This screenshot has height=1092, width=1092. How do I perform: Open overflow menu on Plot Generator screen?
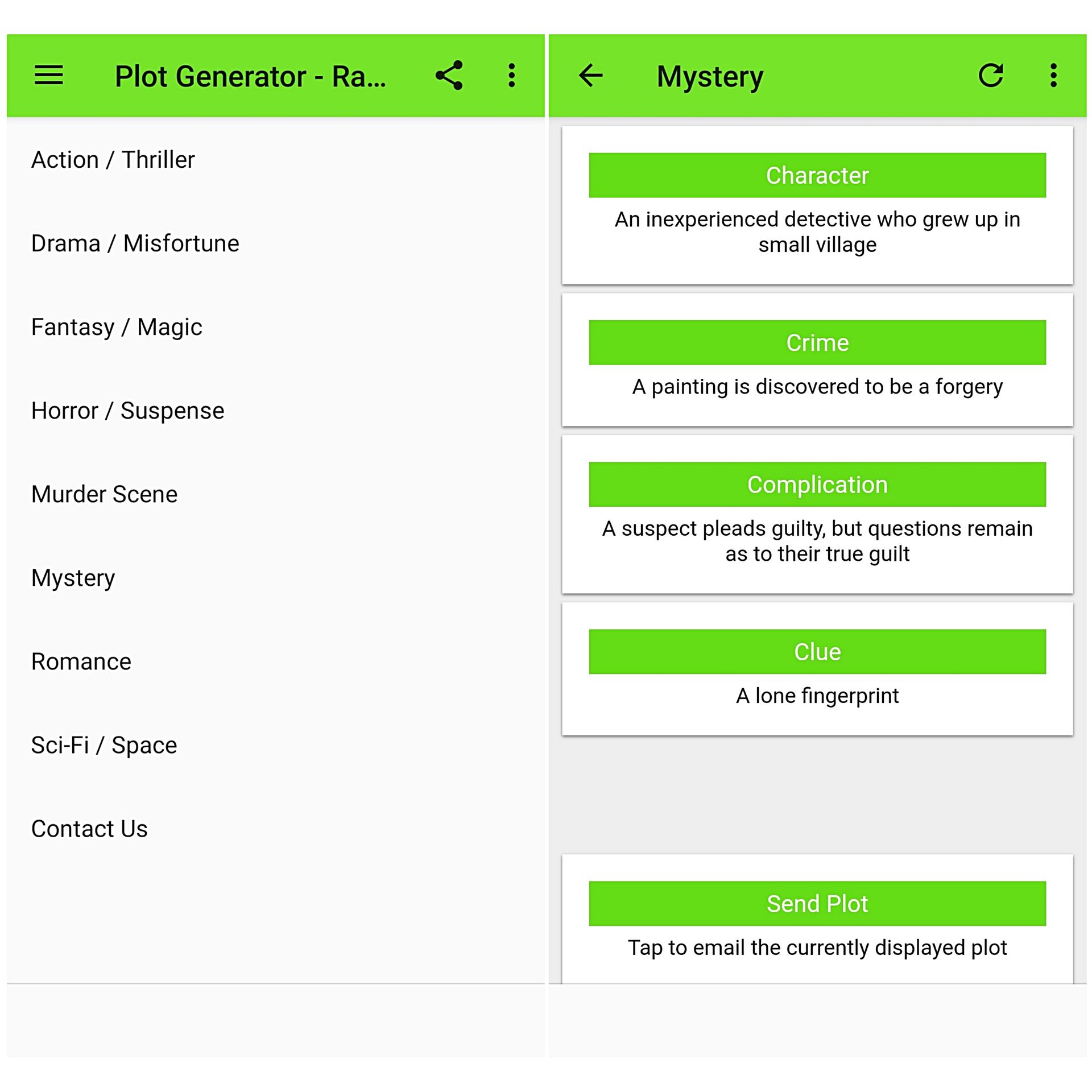512,76
